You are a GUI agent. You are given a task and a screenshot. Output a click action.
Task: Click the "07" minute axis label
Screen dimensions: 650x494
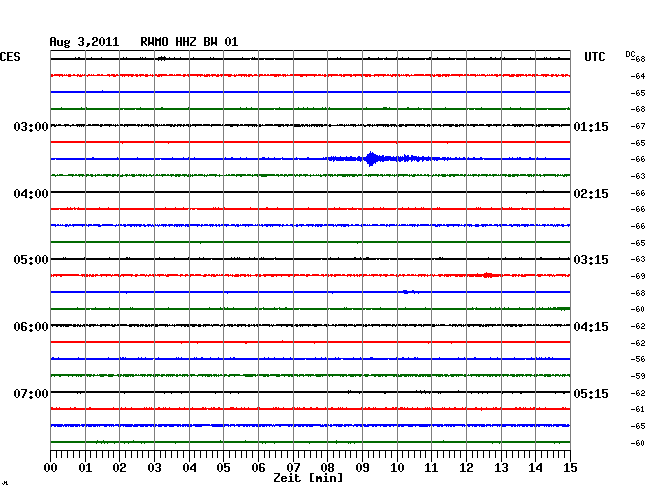point(293,468)
